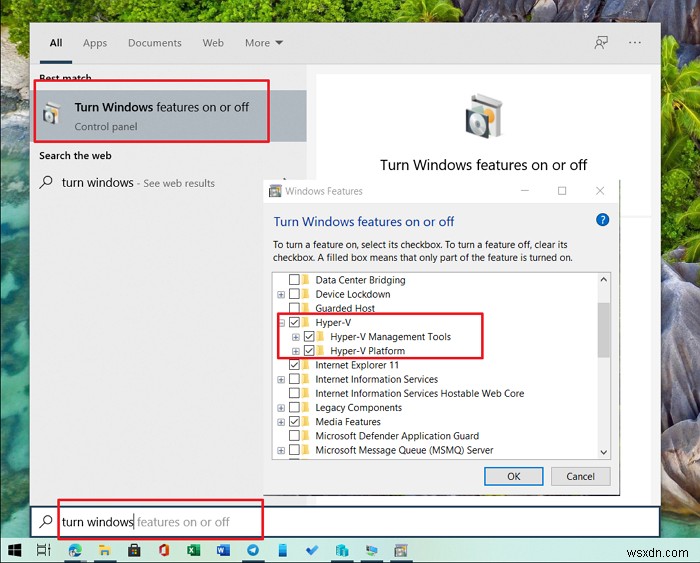Click the magnifier icon in the search box

tap(46, 521)
